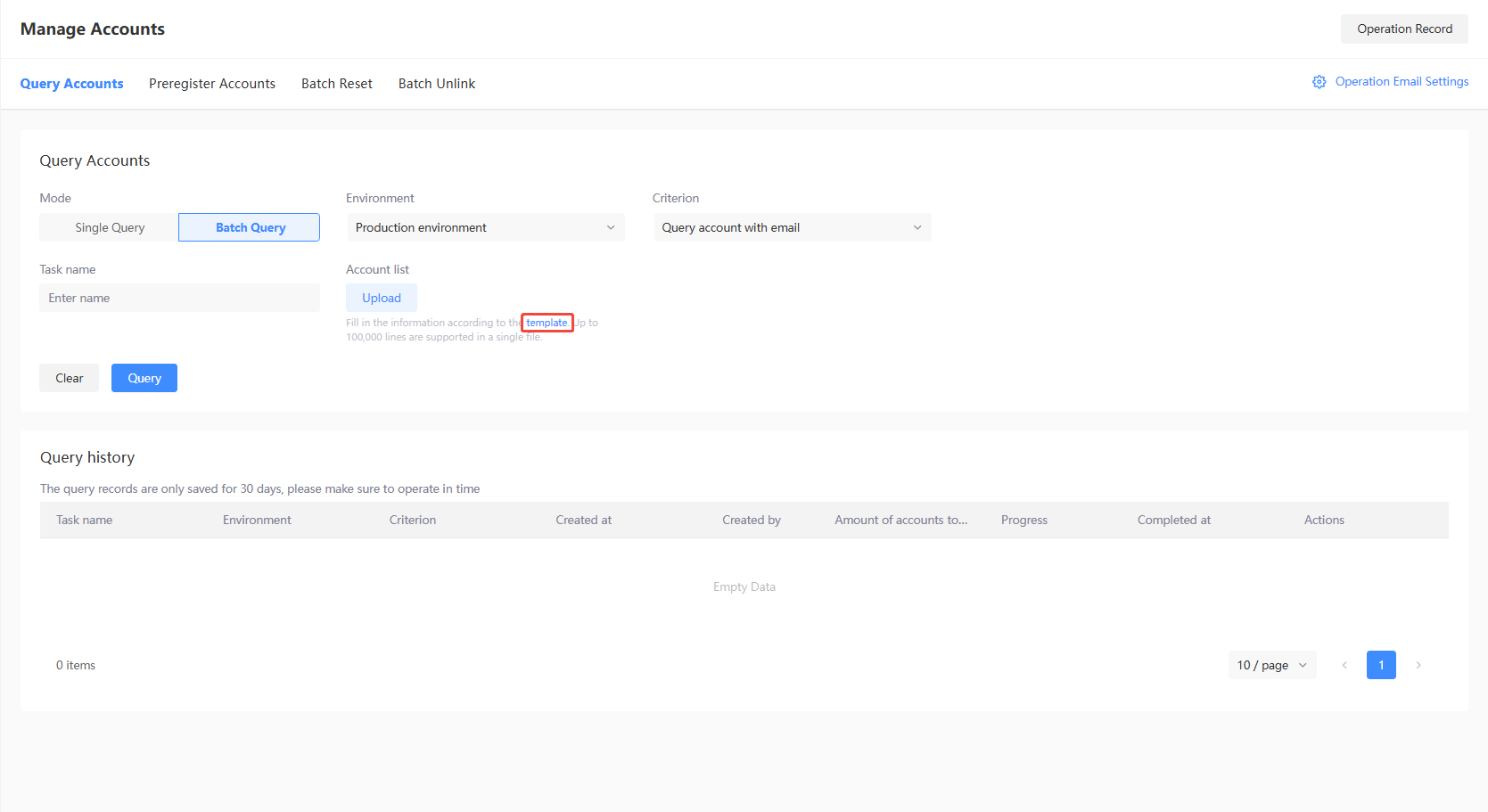This screenshot has width=1488, height=812.
Task: Click the Upload button for account list
Action: click(x=381, y=298)
